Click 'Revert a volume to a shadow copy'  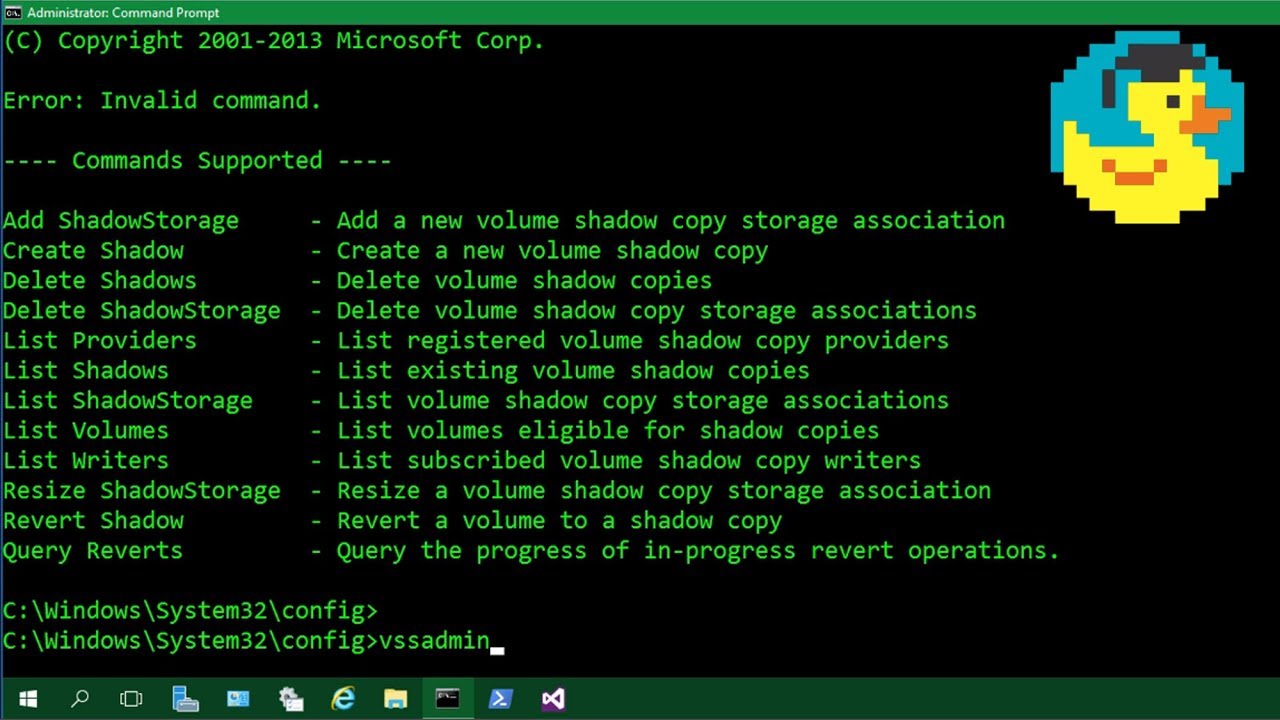click(x=559, y=520)
